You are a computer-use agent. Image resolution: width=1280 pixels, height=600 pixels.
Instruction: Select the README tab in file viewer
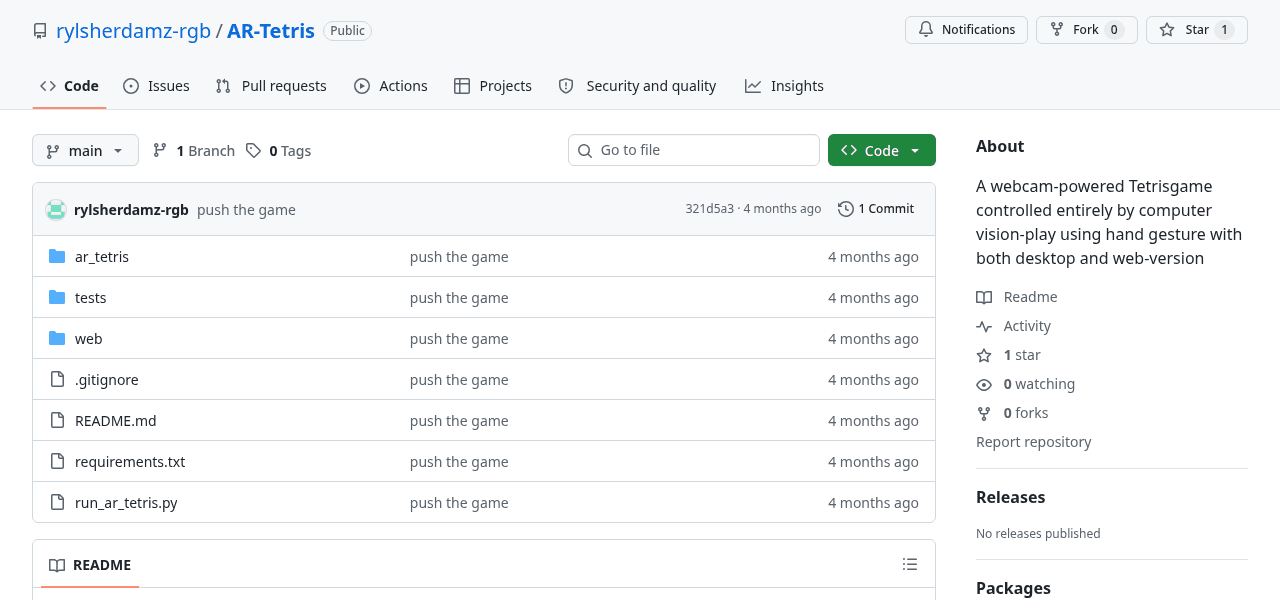click(x=90, y=565)
